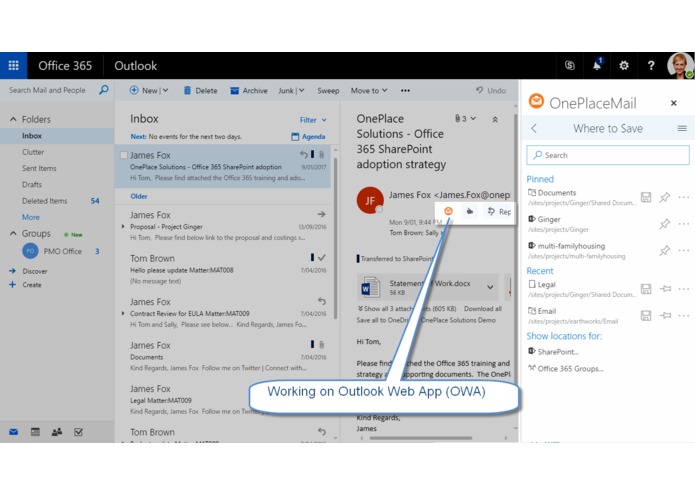Click the OnePlaceMail Search field

tap(608, 155)
